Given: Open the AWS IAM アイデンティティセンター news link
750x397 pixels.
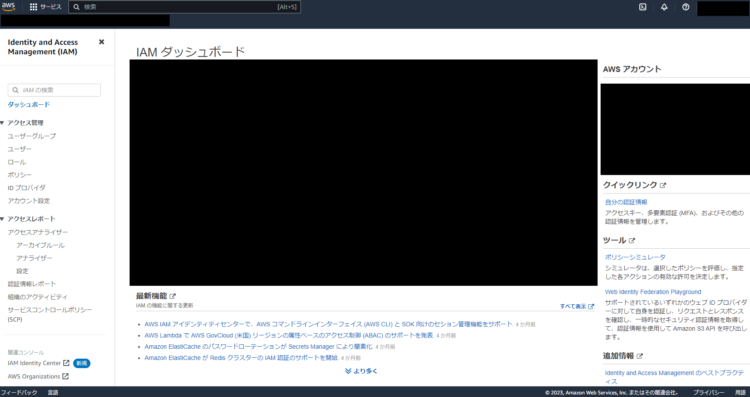Looking at the screenshot, I should point(328,324).
